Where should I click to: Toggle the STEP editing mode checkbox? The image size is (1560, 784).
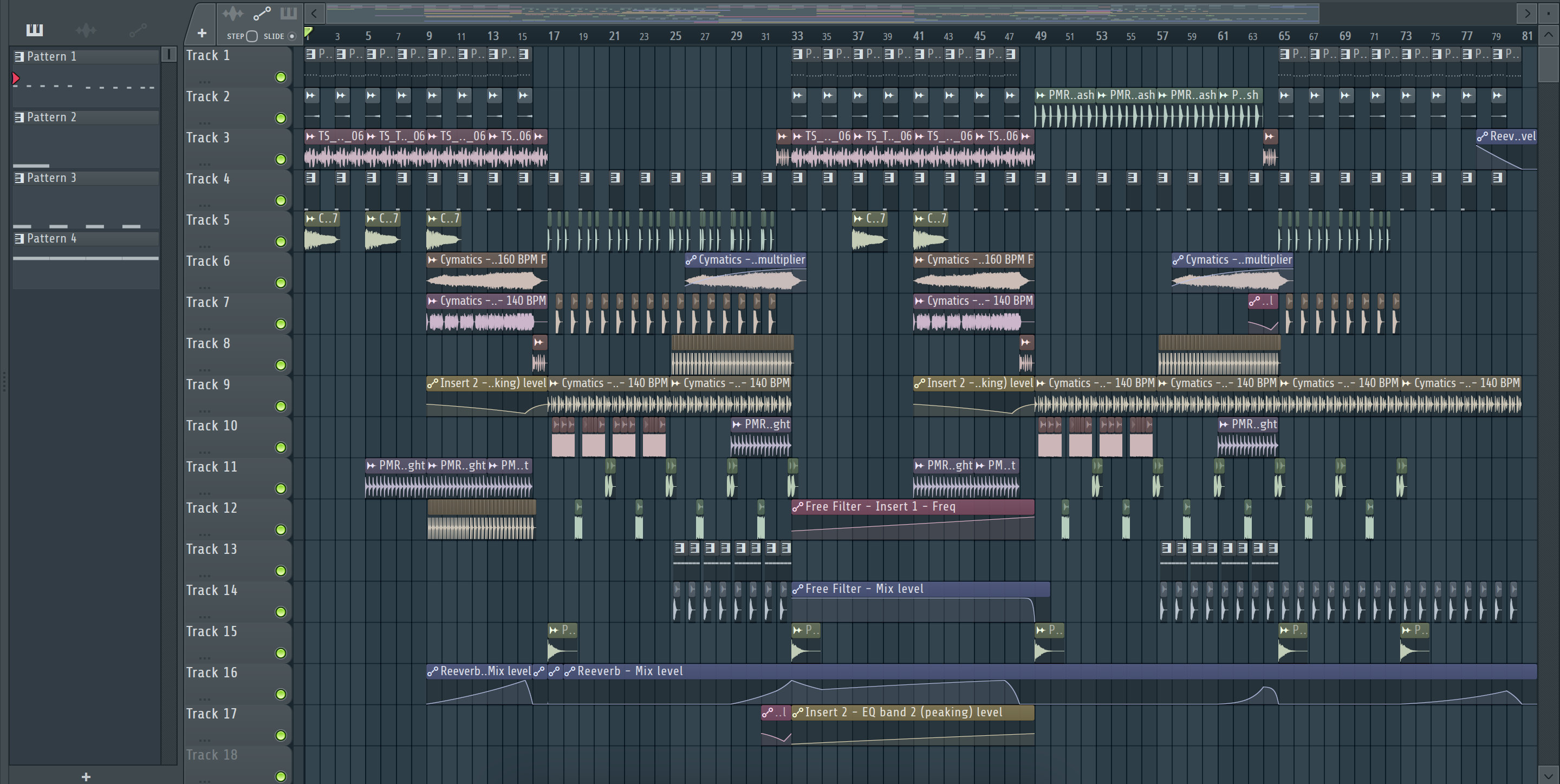[252, 36]
